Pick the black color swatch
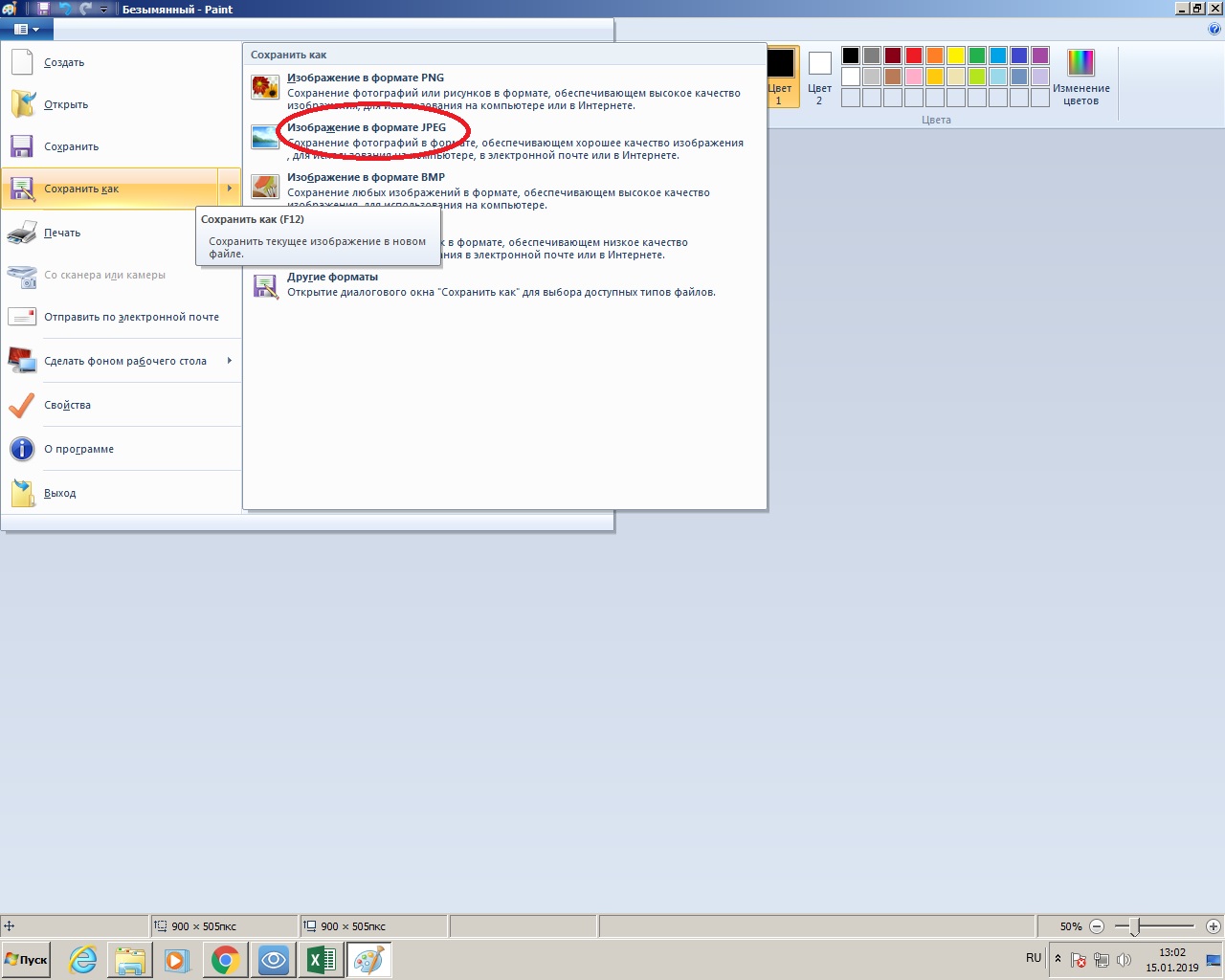The height and width of the screenshot is (980, 1225). point(851,56)
